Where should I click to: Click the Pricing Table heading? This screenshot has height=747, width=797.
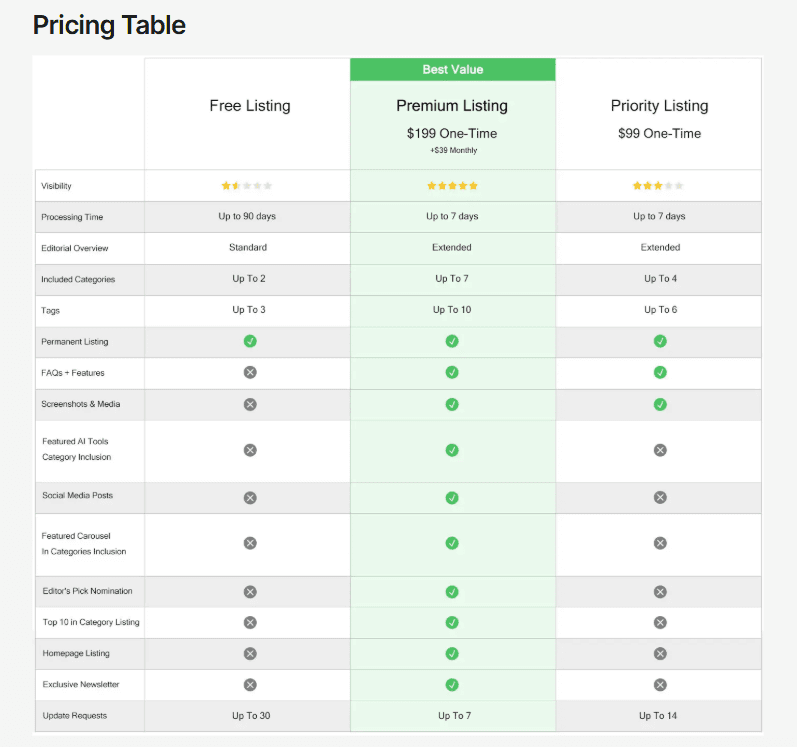point(109,25)
